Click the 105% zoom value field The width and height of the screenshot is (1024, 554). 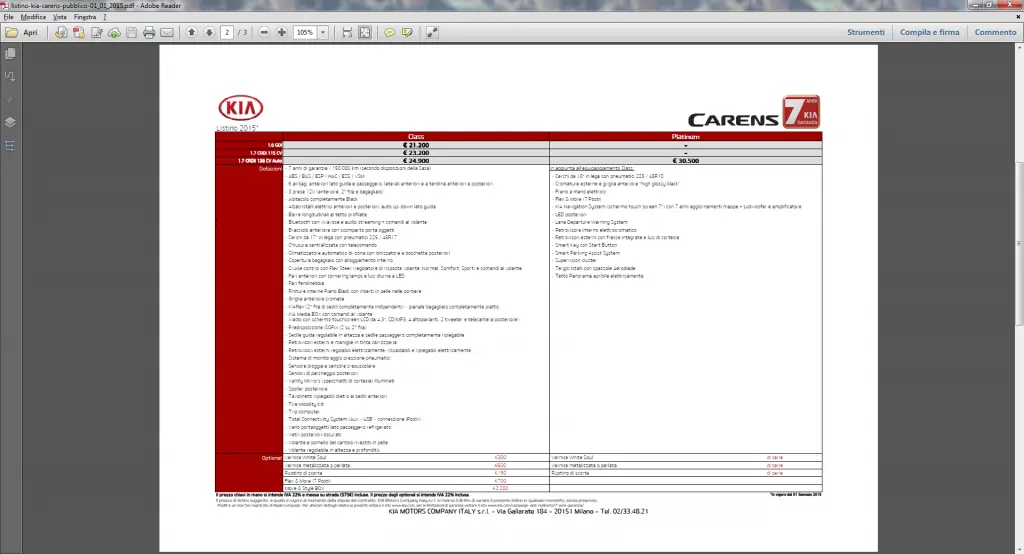(305, 32)
